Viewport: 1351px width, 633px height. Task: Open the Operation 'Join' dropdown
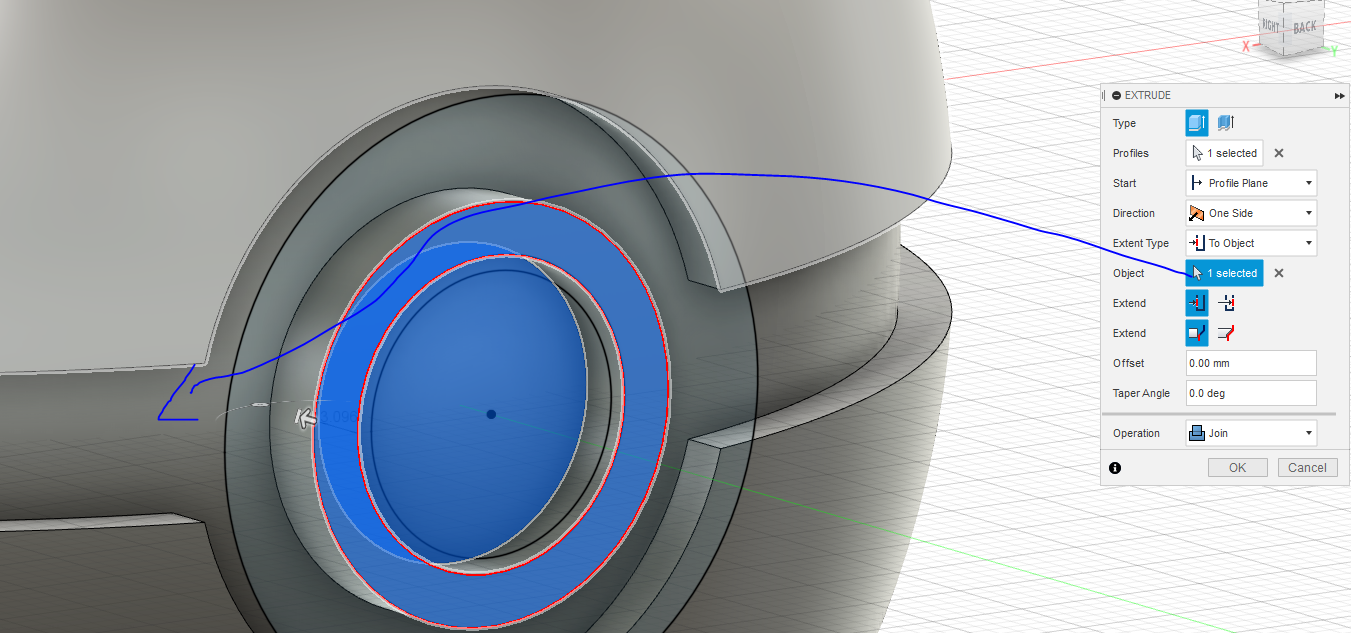(1251, 433)
